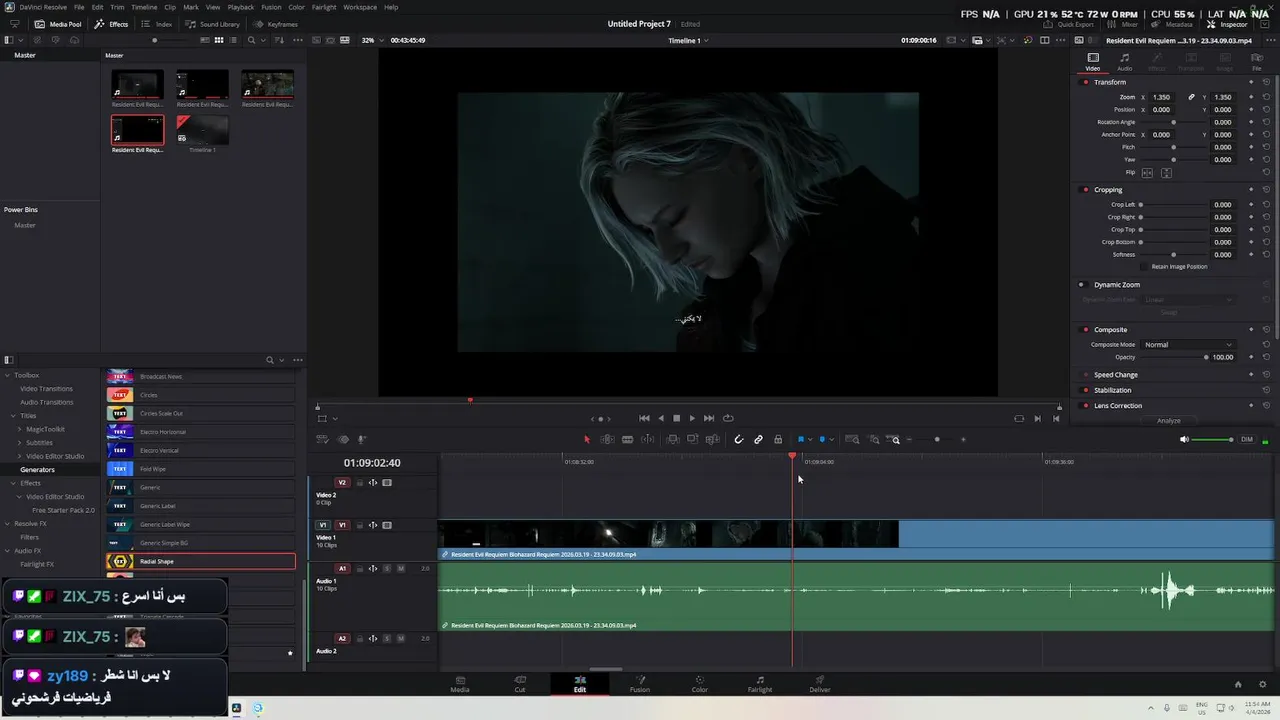
Task: Jump to the first frame
Action: pyautogui.click(x=644, y=418)
